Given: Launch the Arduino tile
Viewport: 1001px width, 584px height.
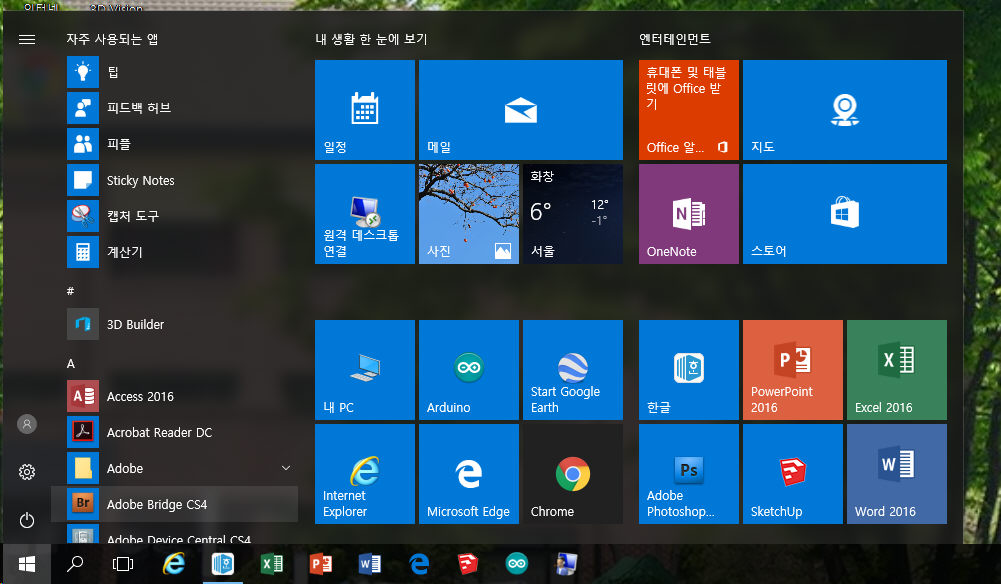Looking at the screenshot, I should click(469, 370).
